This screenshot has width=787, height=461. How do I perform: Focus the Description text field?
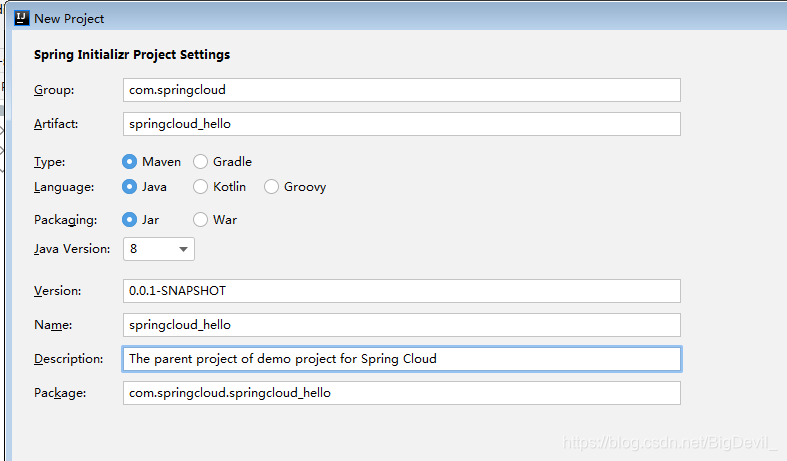tap(402, 359)
